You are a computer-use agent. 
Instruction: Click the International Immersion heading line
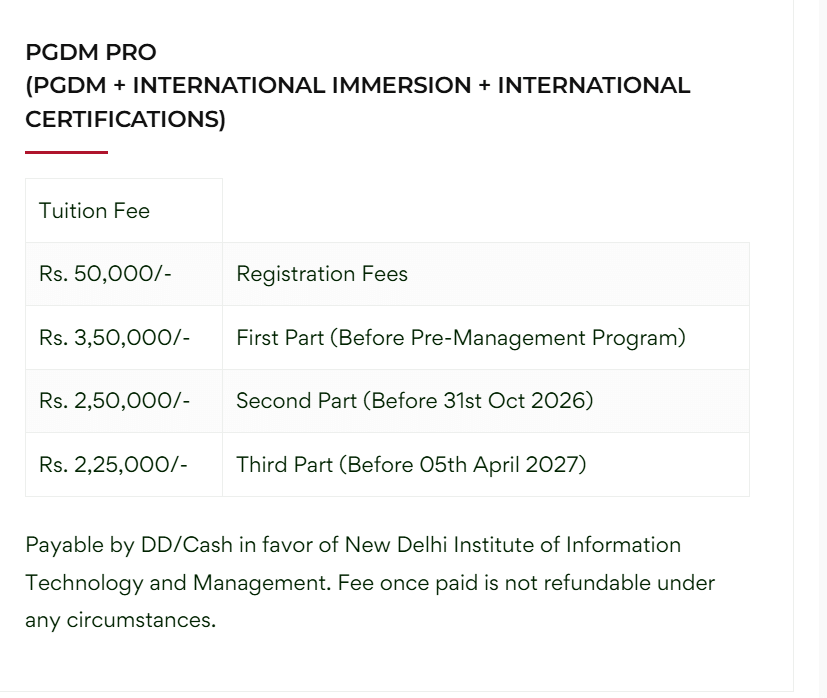click(x=357, y=86)
